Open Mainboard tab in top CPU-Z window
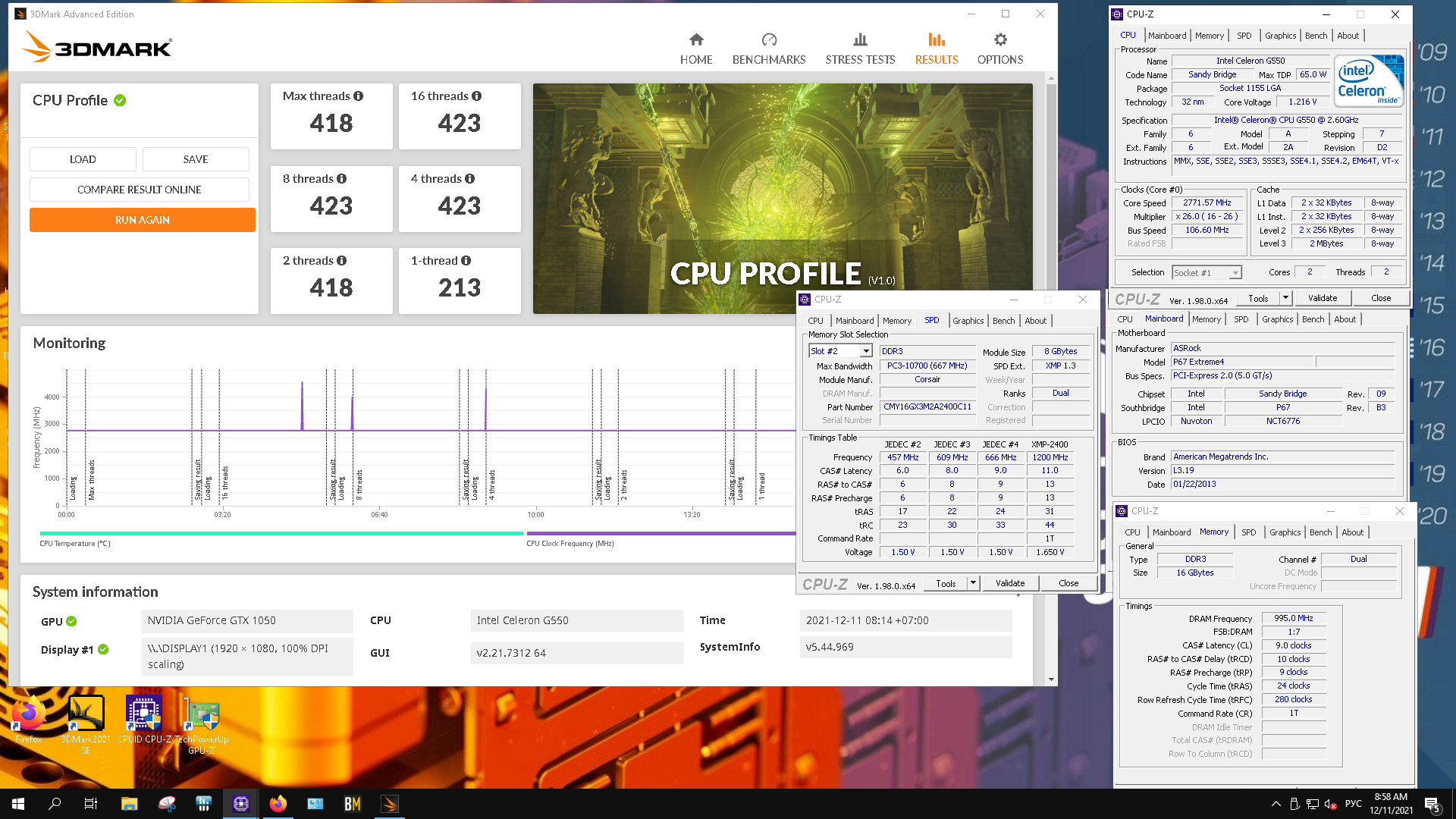Viewport: 1456px width, 819px height. pos(1167,36)
